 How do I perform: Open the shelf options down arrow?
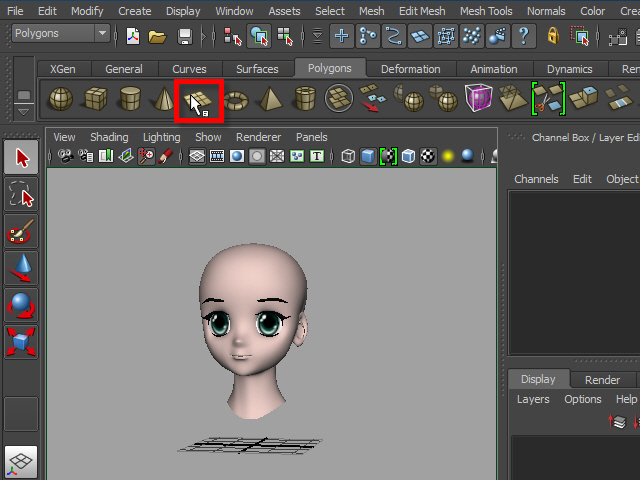pos(24,111)
